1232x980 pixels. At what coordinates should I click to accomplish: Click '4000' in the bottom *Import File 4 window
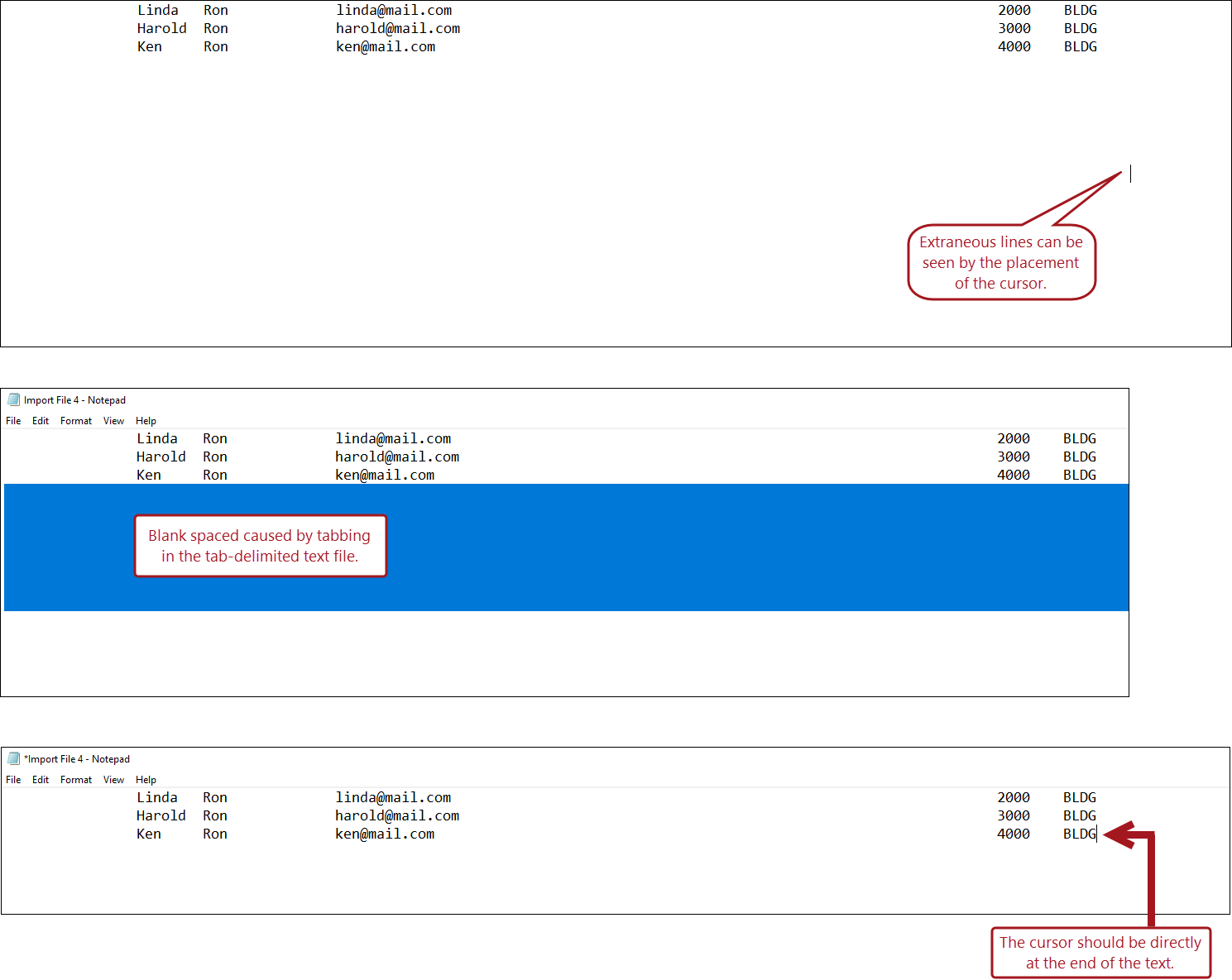point(1014,834)
